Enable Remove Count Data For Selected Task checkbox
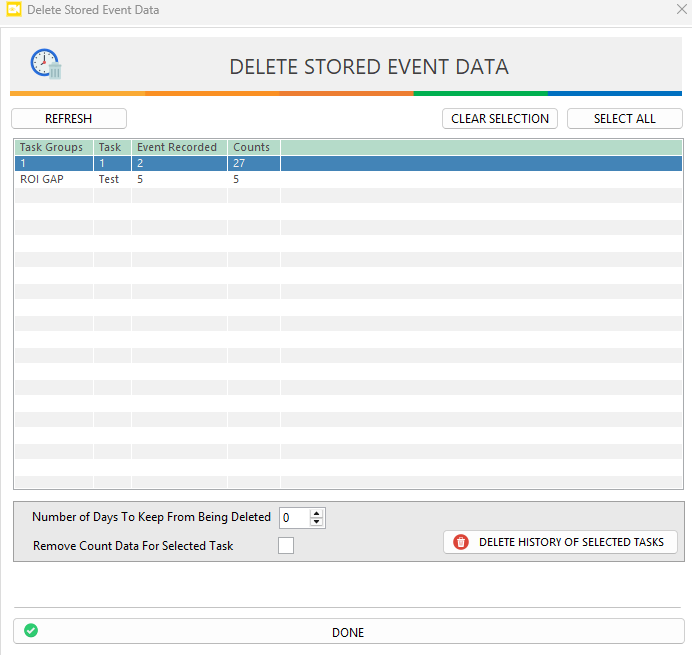The height and width of the screenshot is (655, 692). pos(286,545)
